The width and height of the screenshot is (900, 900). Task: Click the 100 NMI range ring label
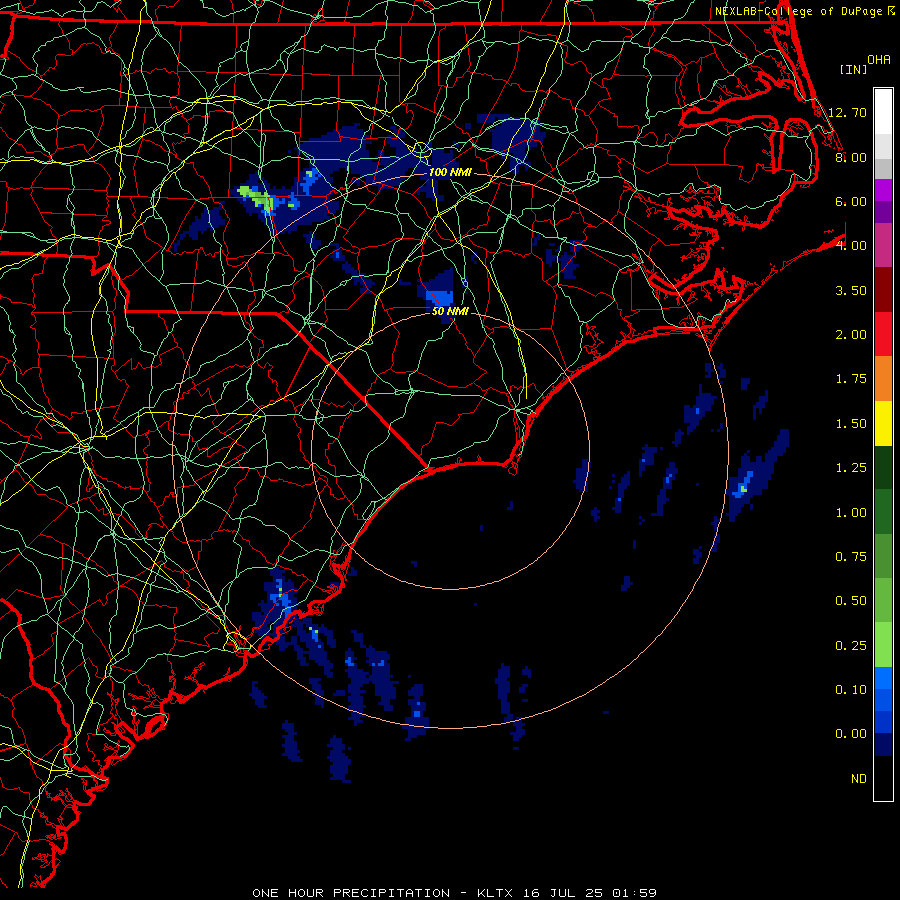[450, 172]
